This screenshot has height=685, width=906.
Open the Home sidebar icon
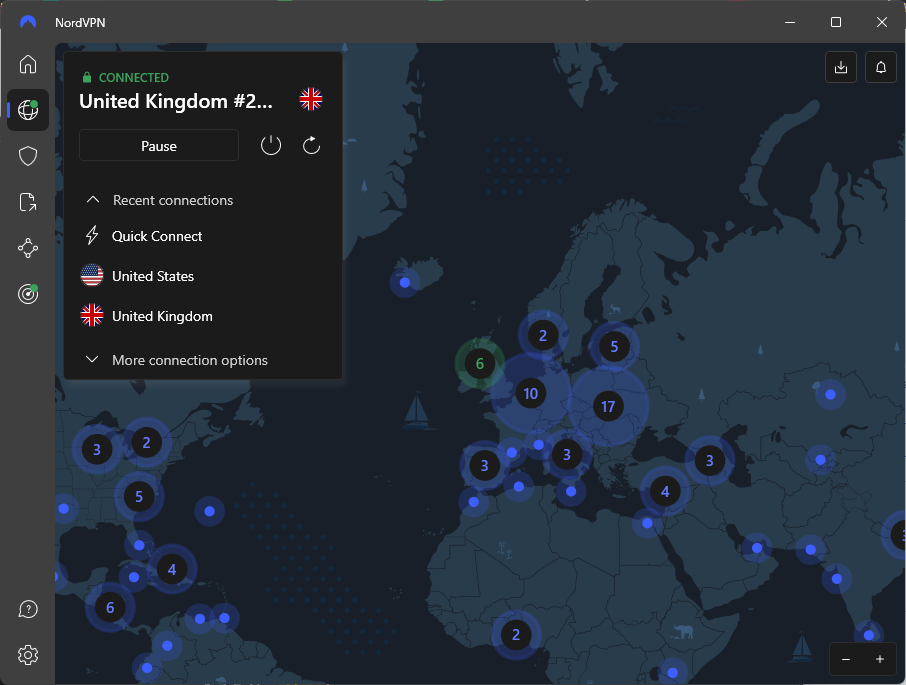pos(28,64)
